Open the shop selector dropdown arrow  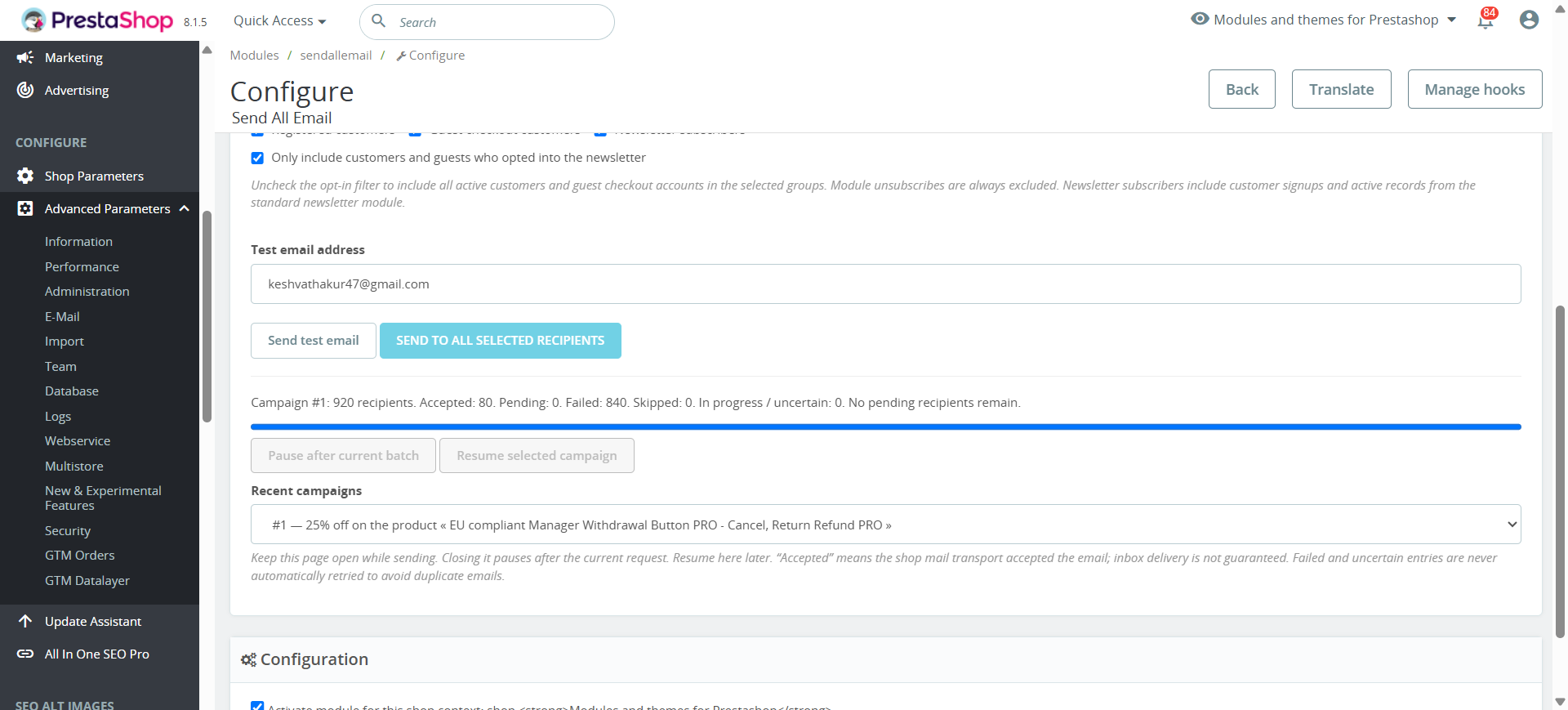coord(1451,20)
